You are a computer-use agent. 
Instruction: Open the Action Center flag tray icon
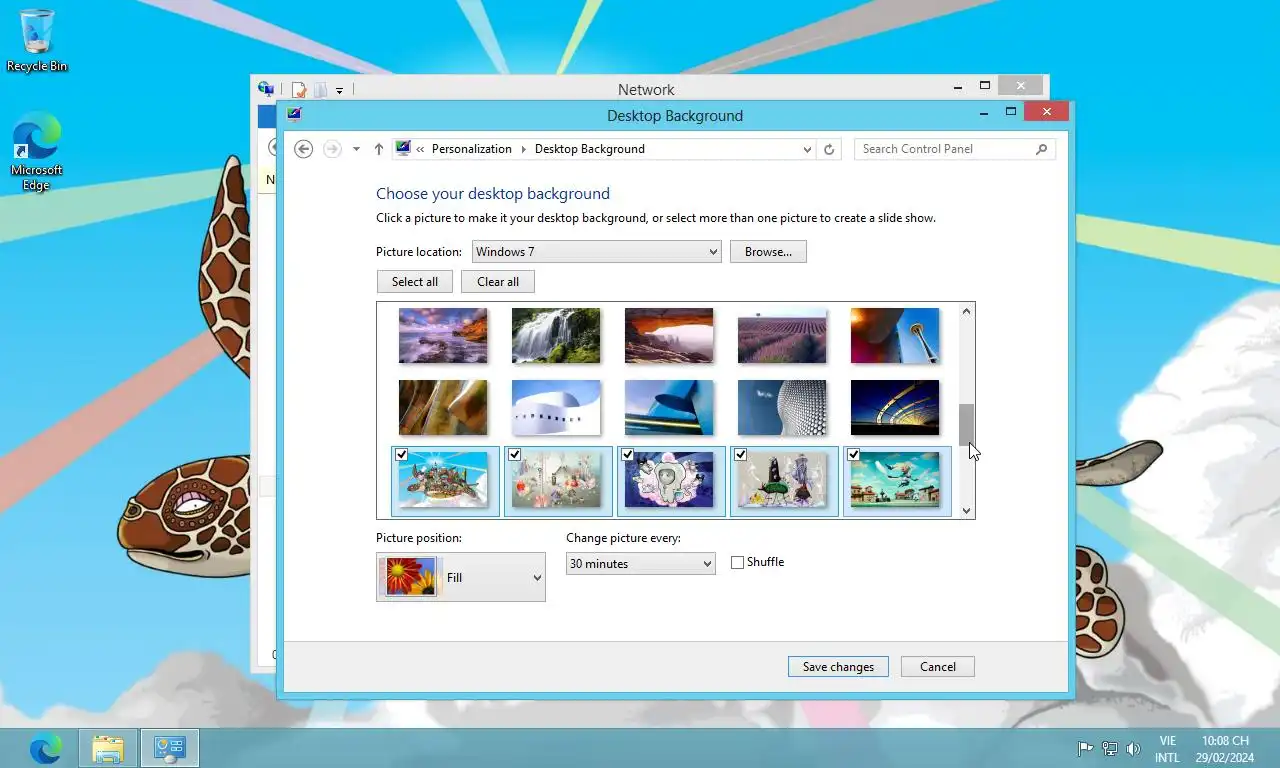pyautogui.click(x=1085, y=749)
